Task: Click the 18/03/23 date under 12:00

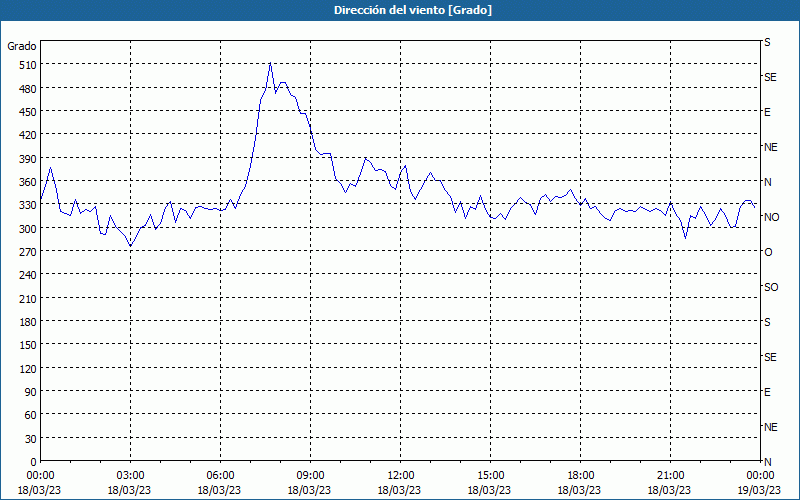Action: point(399,490)
